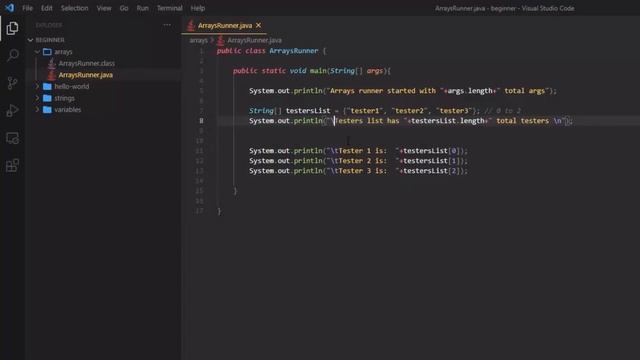640x360 pixels.
Task: Open the Source Control view icon
Action: 12,83
